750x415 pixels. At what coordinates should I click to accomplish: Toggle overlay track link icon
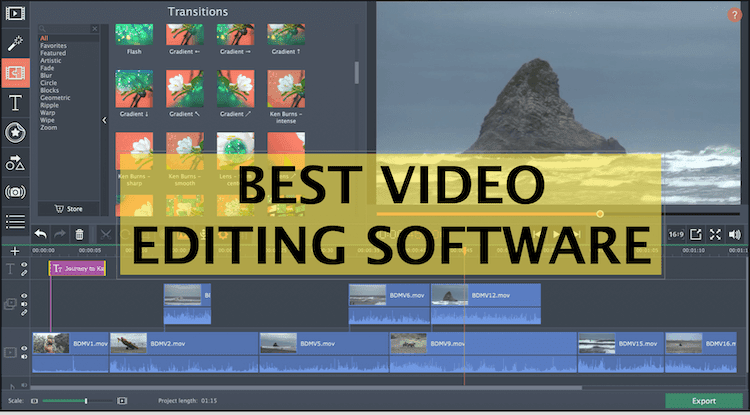(24, 312)
